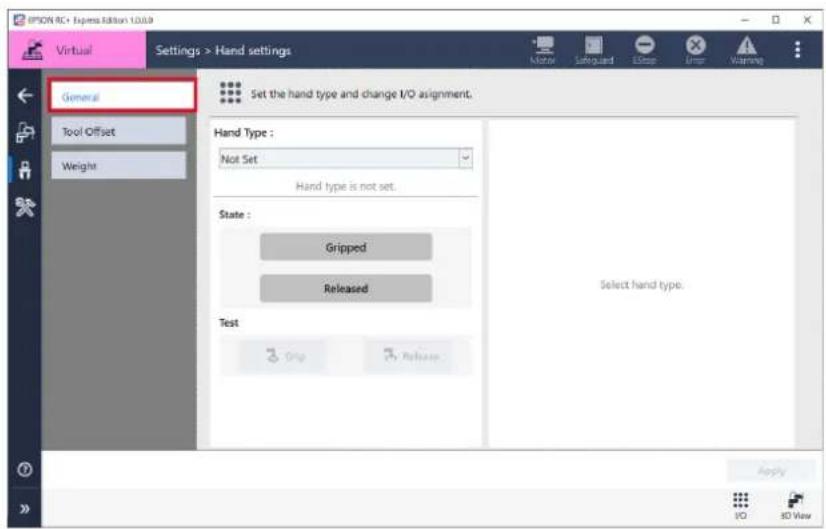The width and height of the screenshot is (826, 529).
Task: Open the I/O panel icon
Action: [x=741, y=505]
